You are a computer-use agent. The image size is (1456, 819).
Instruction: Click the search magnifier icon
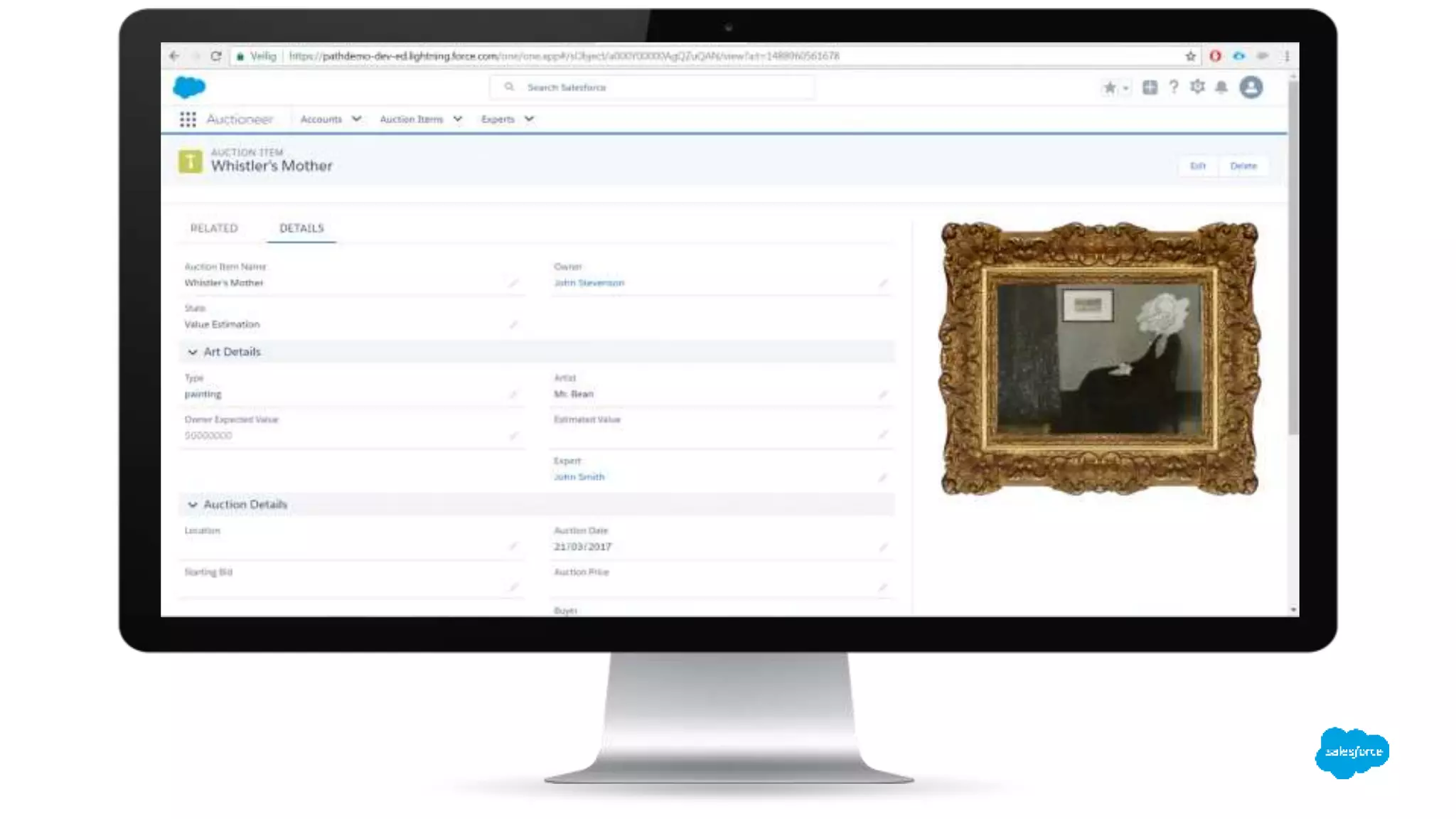click(509, 87)
